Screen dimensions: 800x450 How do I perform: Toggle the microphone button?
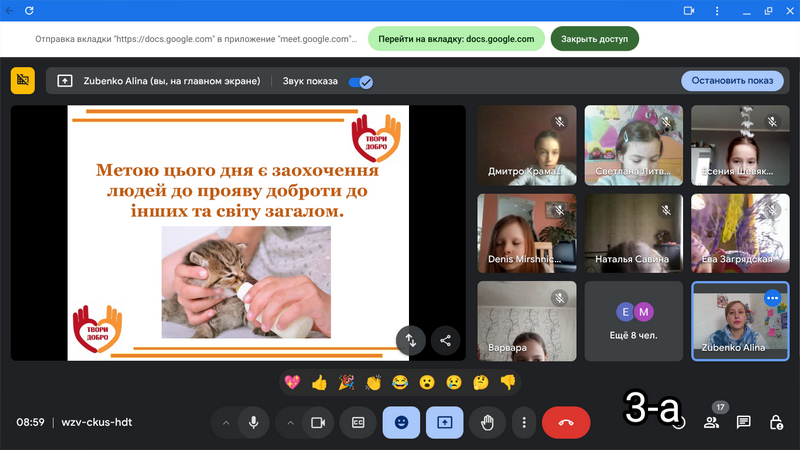pos(253,422)
